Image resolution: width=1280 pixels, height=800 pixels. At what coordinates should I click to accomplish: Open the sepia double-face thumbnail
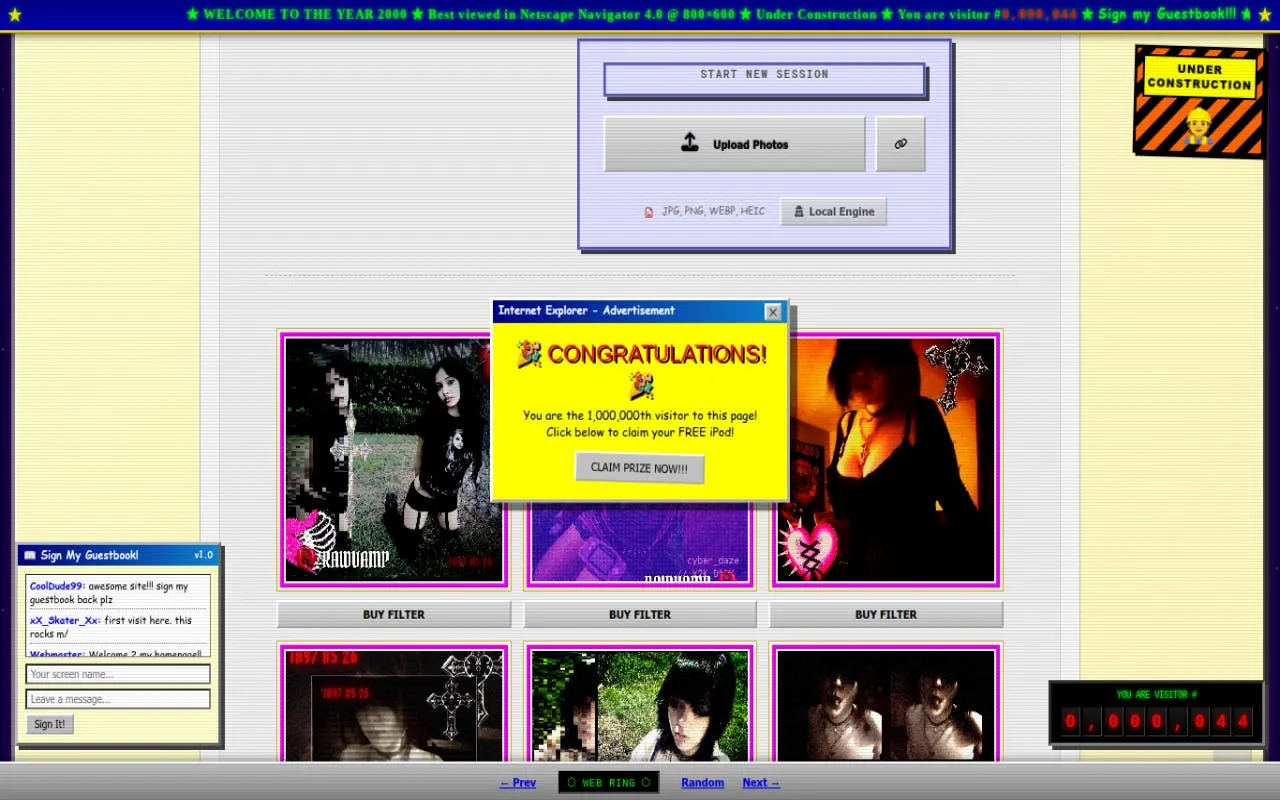pos(886,703)
